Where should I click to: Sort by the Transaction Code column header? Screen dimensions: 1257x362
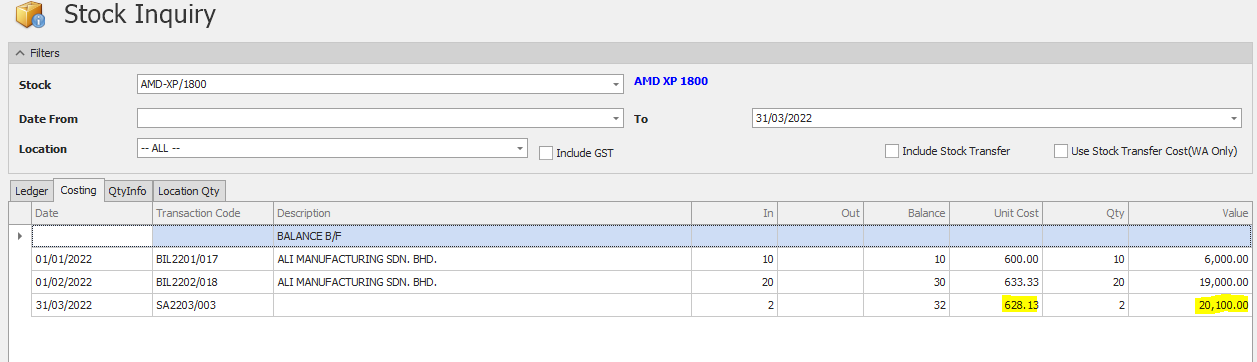pyautogui.click(x=212, y=213)
